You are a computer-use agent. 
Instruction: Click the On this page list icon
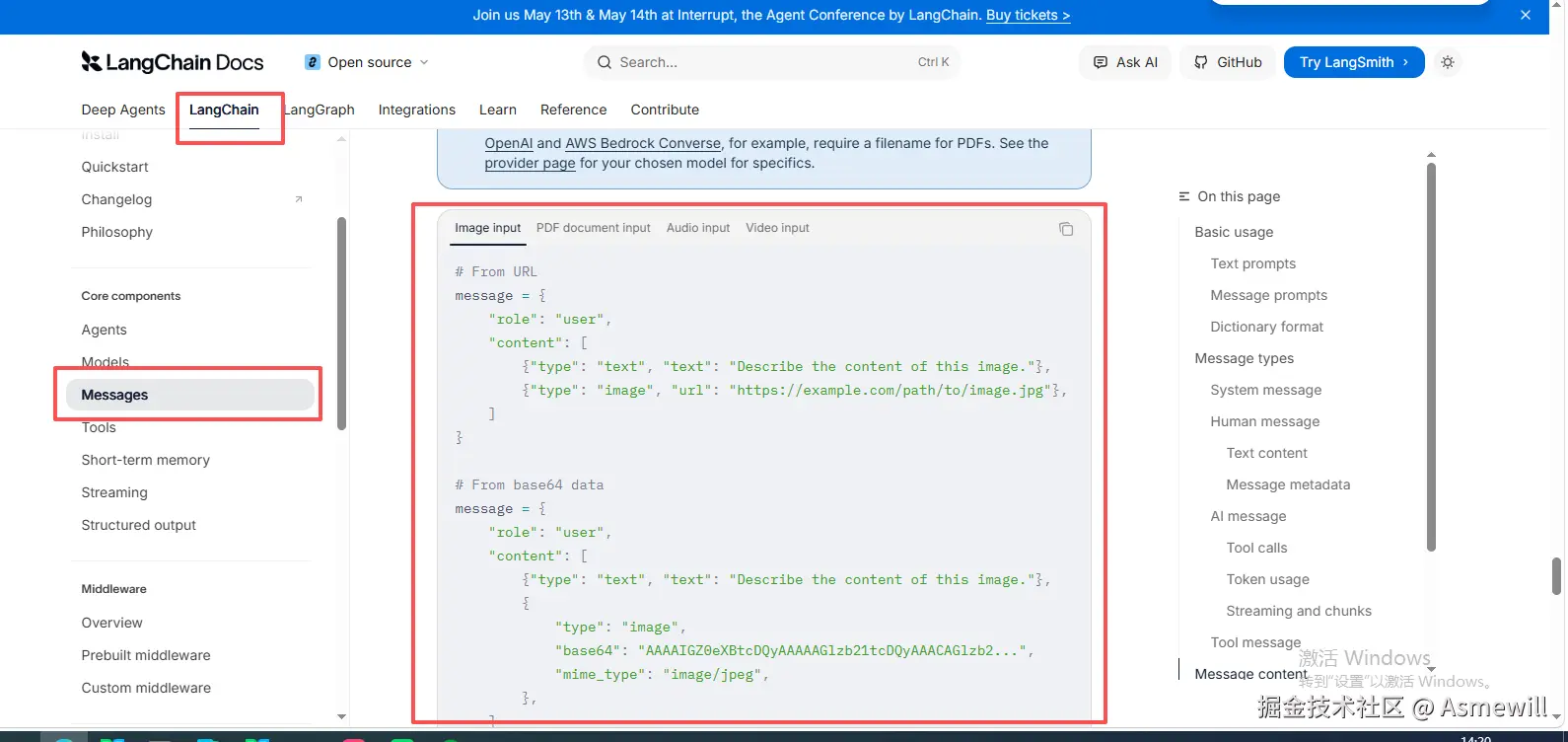(1184, 196)
